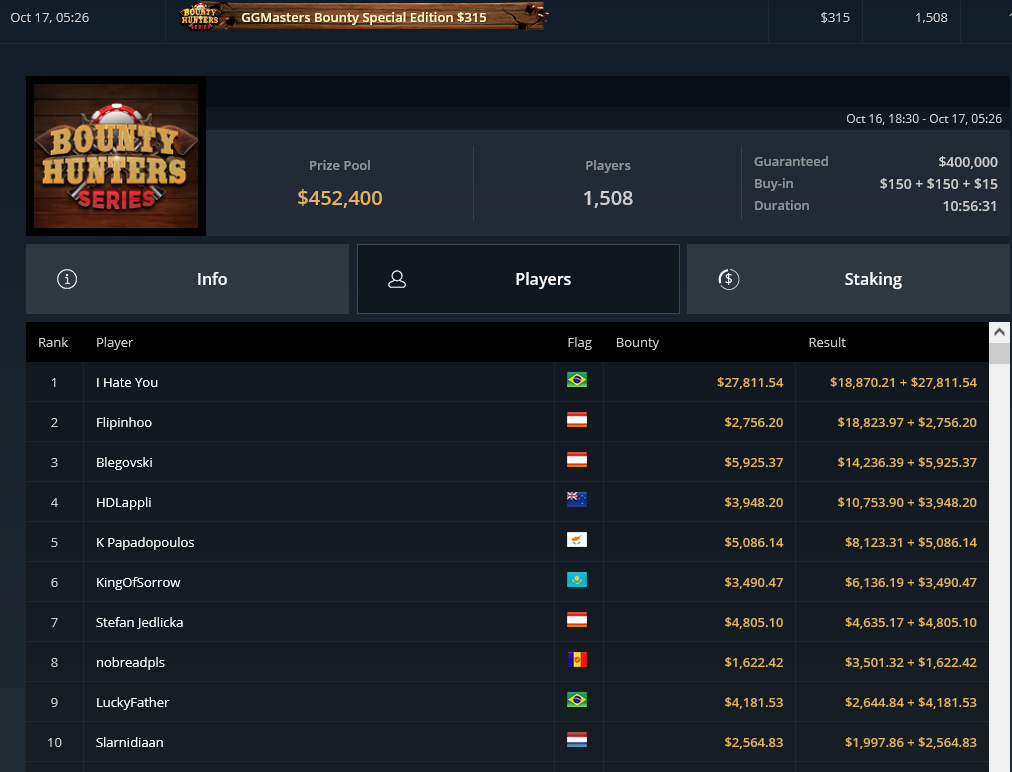Click the players list scrollbar thumb

[x=999, y=353]
